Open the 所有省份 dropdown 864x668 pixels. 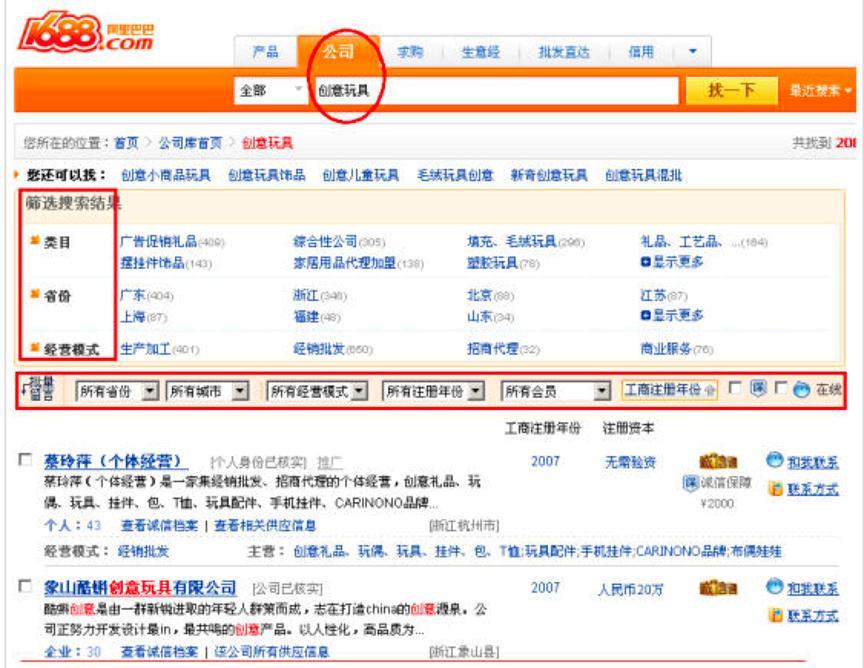coord(117,391)
